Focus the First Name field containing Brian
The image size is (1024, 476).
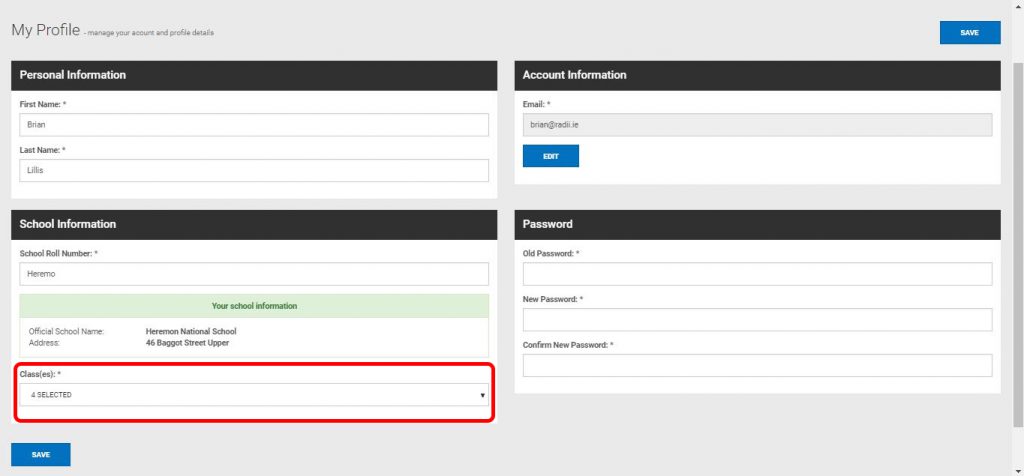[x=254, y=124]
